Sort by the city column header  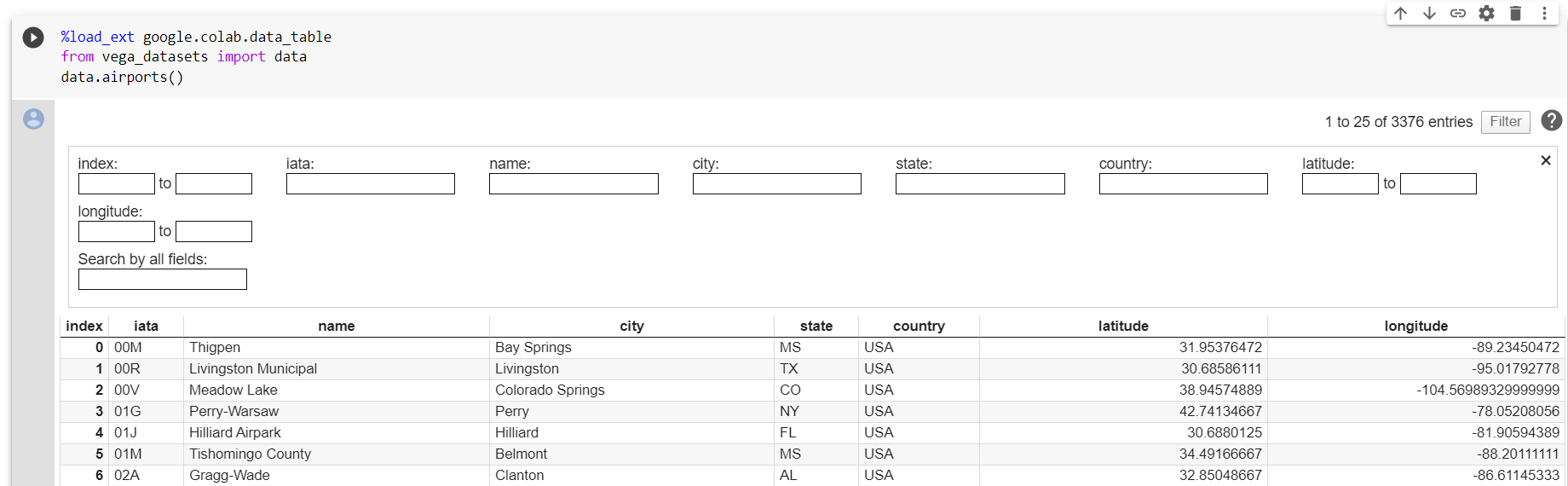631,326
